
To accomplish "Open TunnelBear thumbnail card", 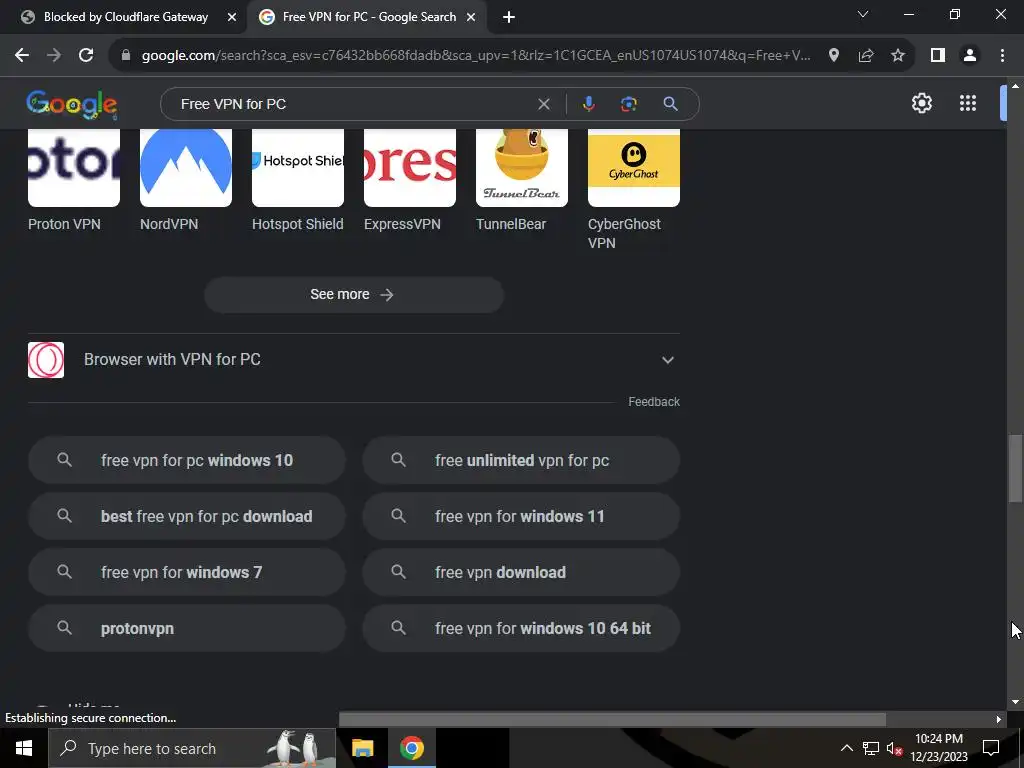I will (x=522, y=180).
